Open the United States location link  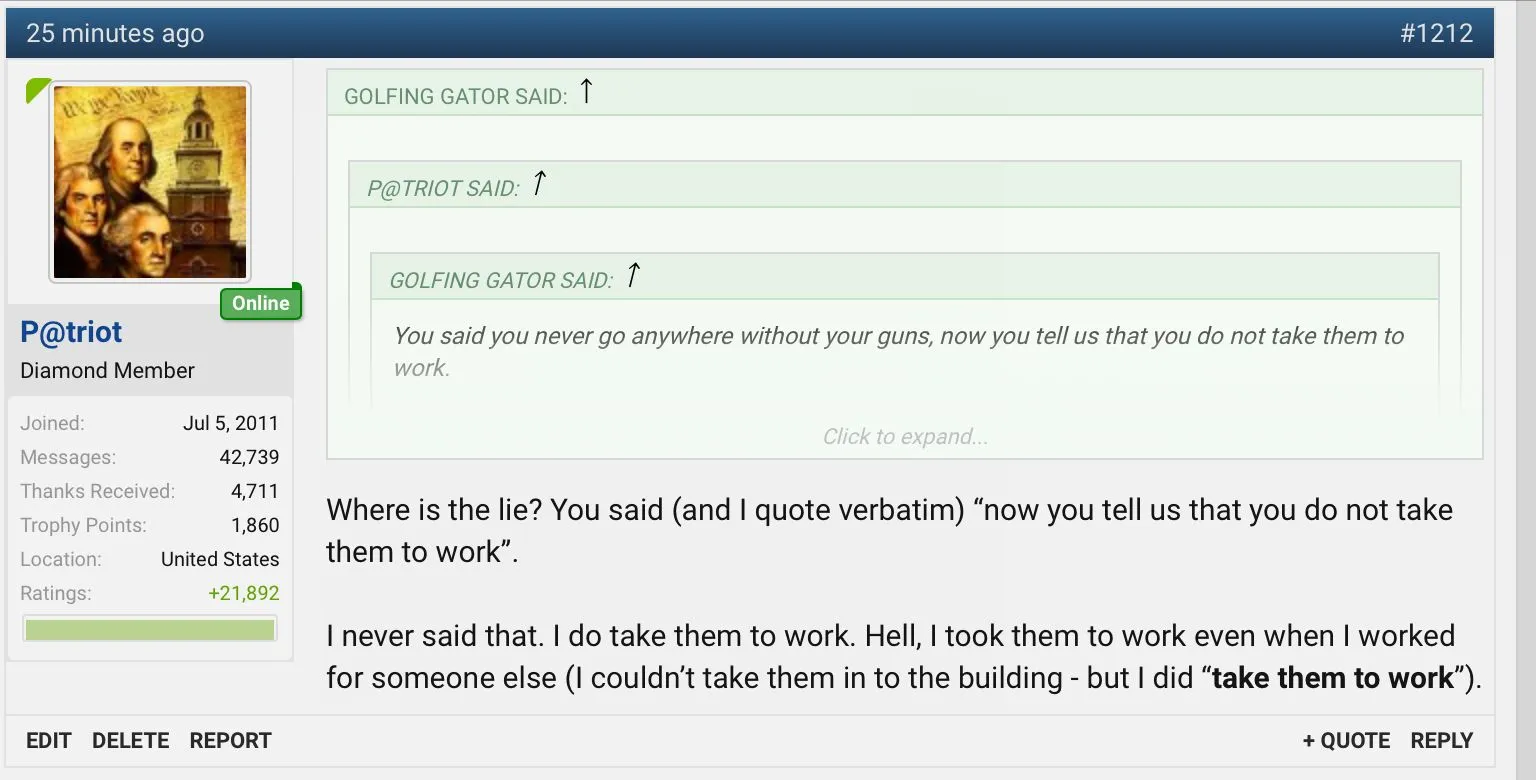220,560
